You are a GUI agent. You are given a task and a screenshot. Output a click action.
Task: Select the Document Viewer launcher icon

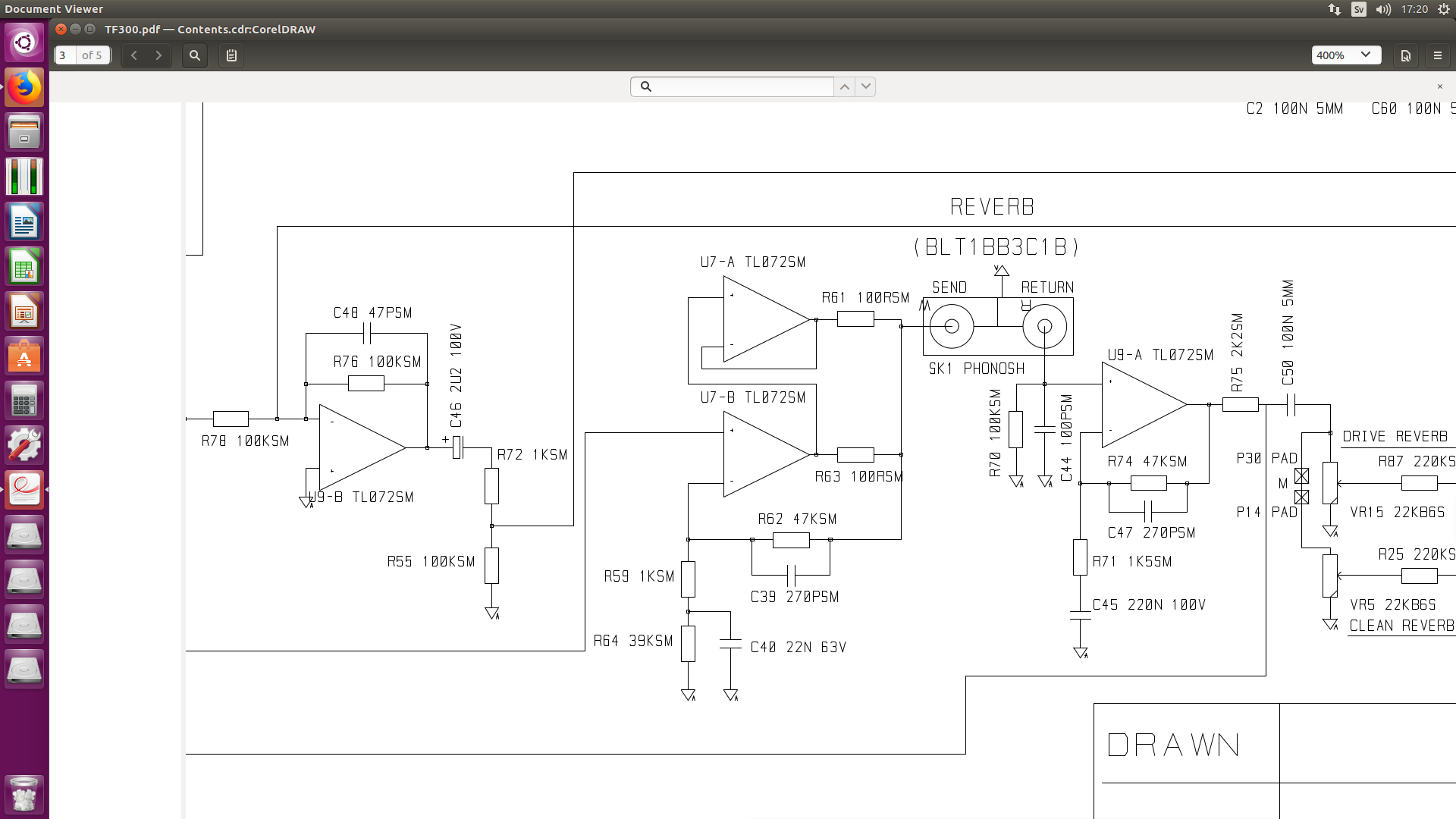(x=24, y=491)
